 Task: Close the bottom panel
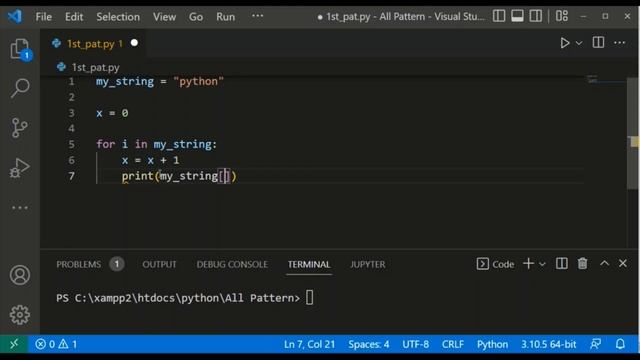point(623,264)
